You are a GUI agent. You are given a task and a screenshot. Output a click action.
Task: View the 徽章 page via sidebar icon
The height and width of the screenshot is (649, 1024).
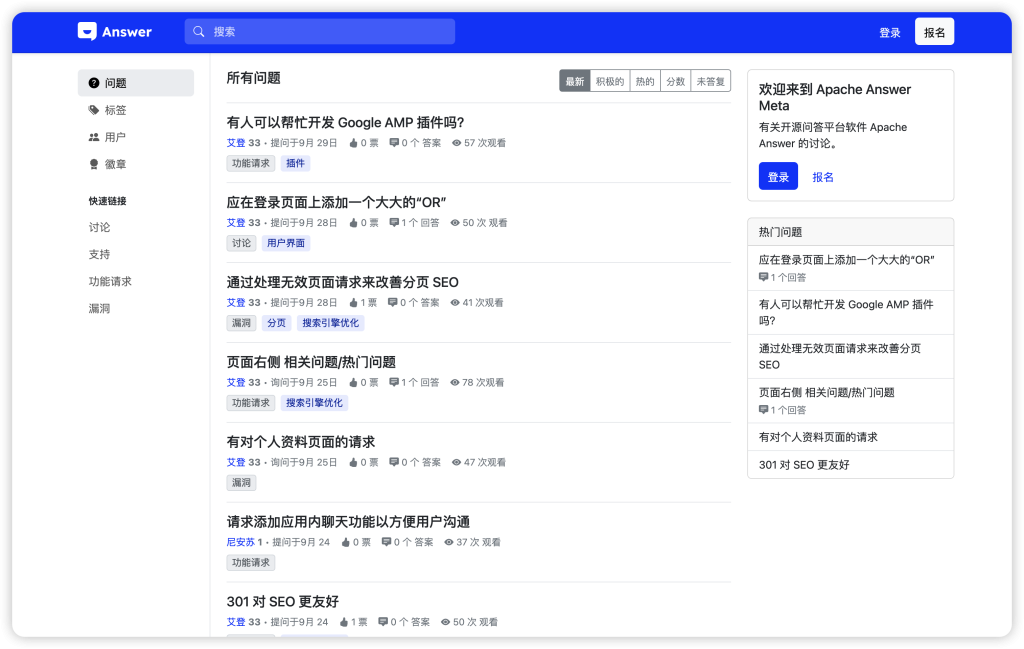pyautogui.click(x=94, y=164)
